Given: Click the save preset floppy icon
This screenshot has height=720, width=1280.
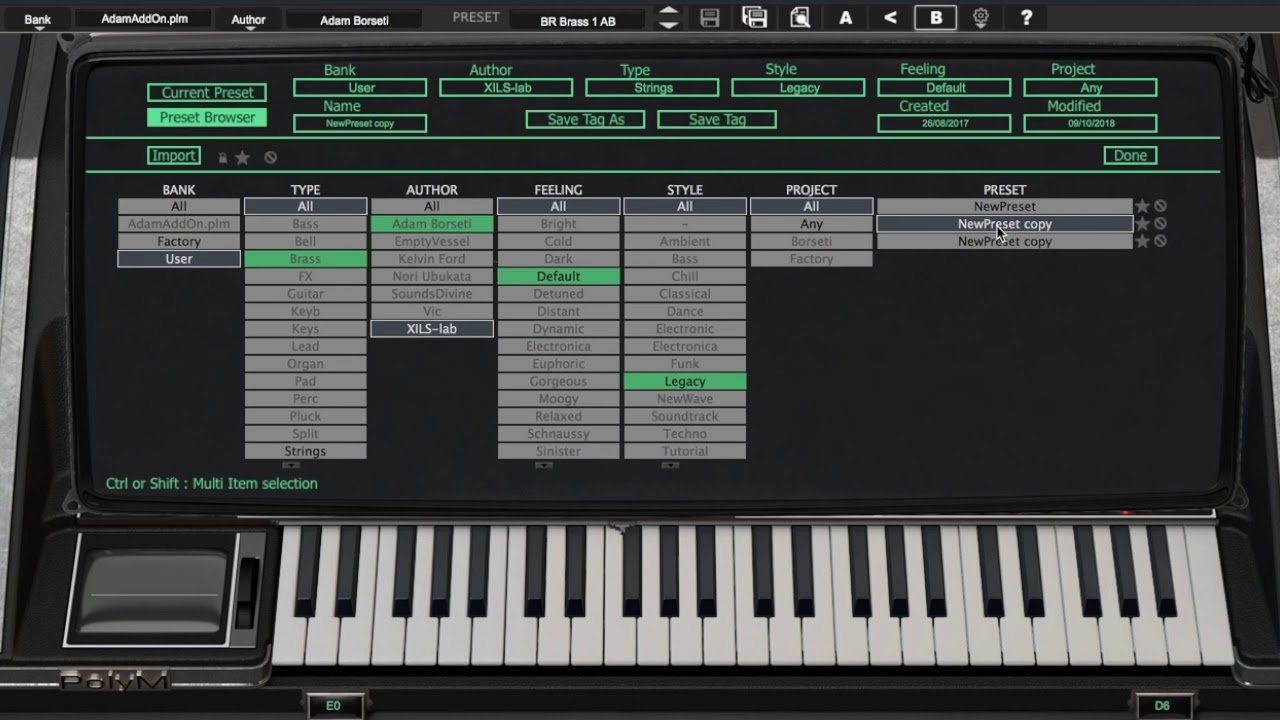Looking at the screenshot, I should pyautogui.click(x=709, y=17).
